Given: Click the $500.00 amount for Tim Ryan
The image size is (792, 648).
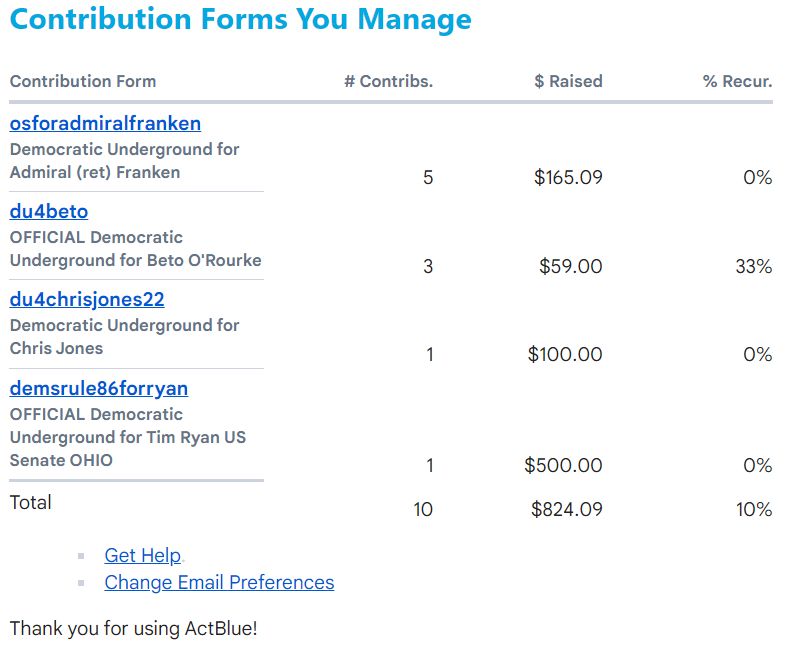Looking at the screenshot, I should [x=563, y=466].
